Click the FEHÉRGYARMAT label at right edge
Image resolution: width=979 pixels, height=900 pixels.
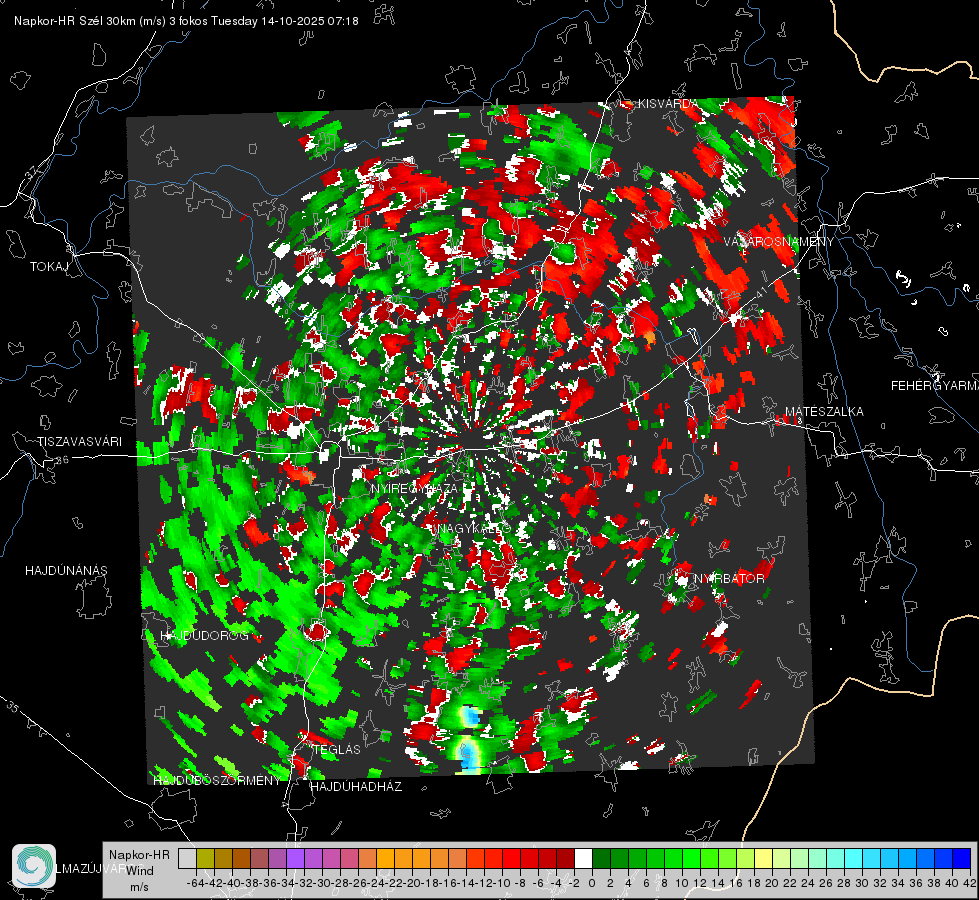click(935, 385)
